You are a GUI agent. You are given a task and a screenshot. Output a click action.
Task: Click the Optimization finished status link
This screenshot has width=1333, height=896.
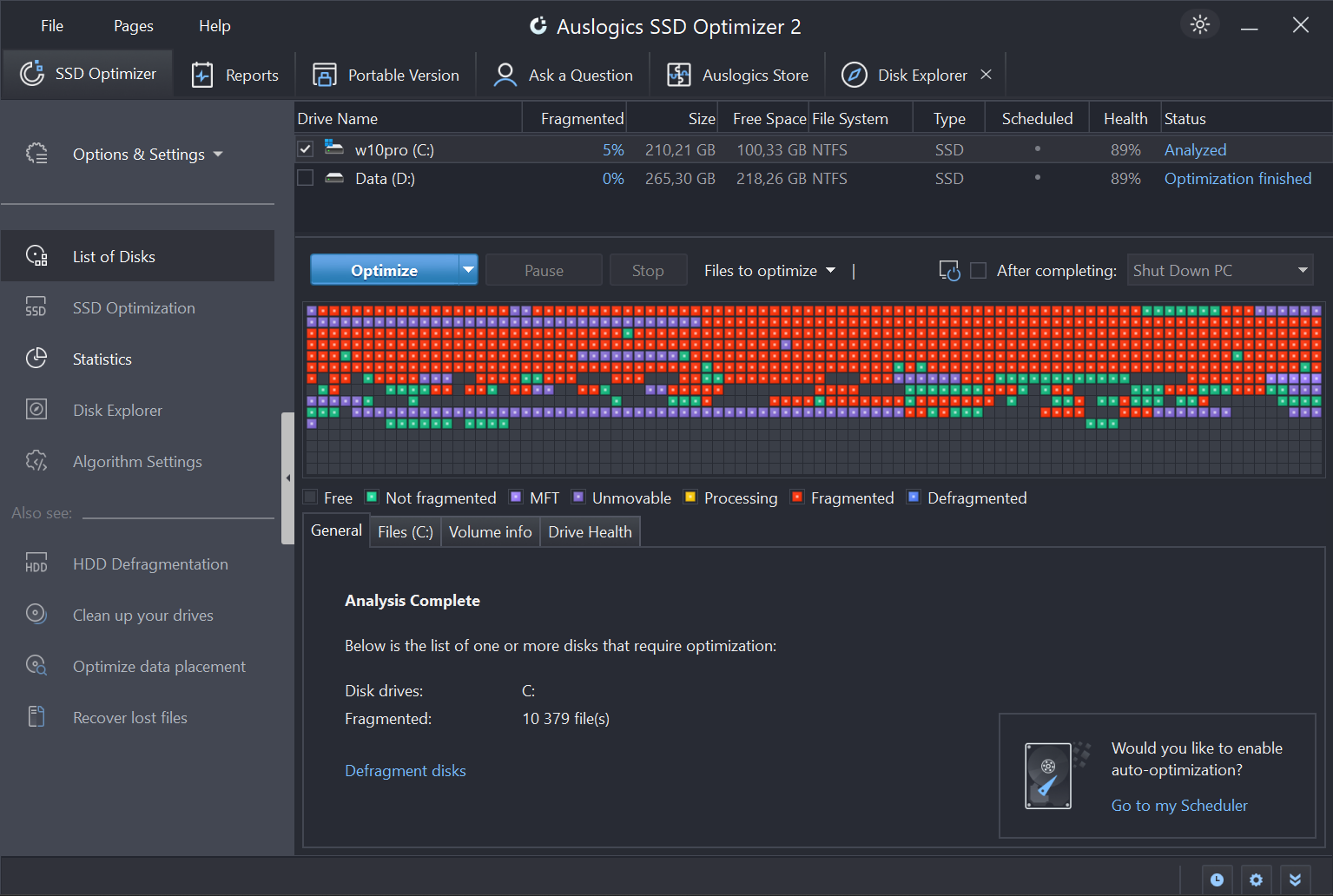[x=1238, y=178]
